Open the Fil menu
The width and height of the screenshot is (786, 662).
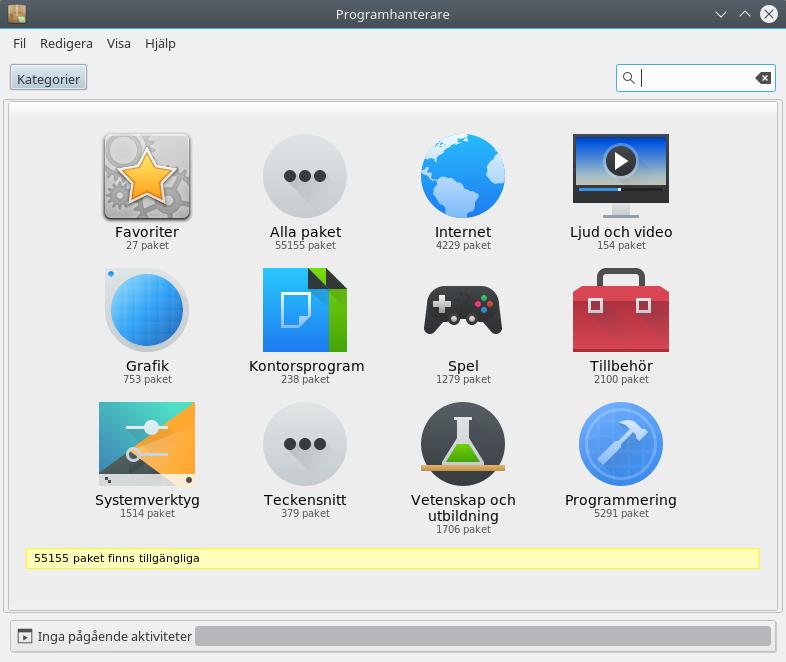coord(20,44)
